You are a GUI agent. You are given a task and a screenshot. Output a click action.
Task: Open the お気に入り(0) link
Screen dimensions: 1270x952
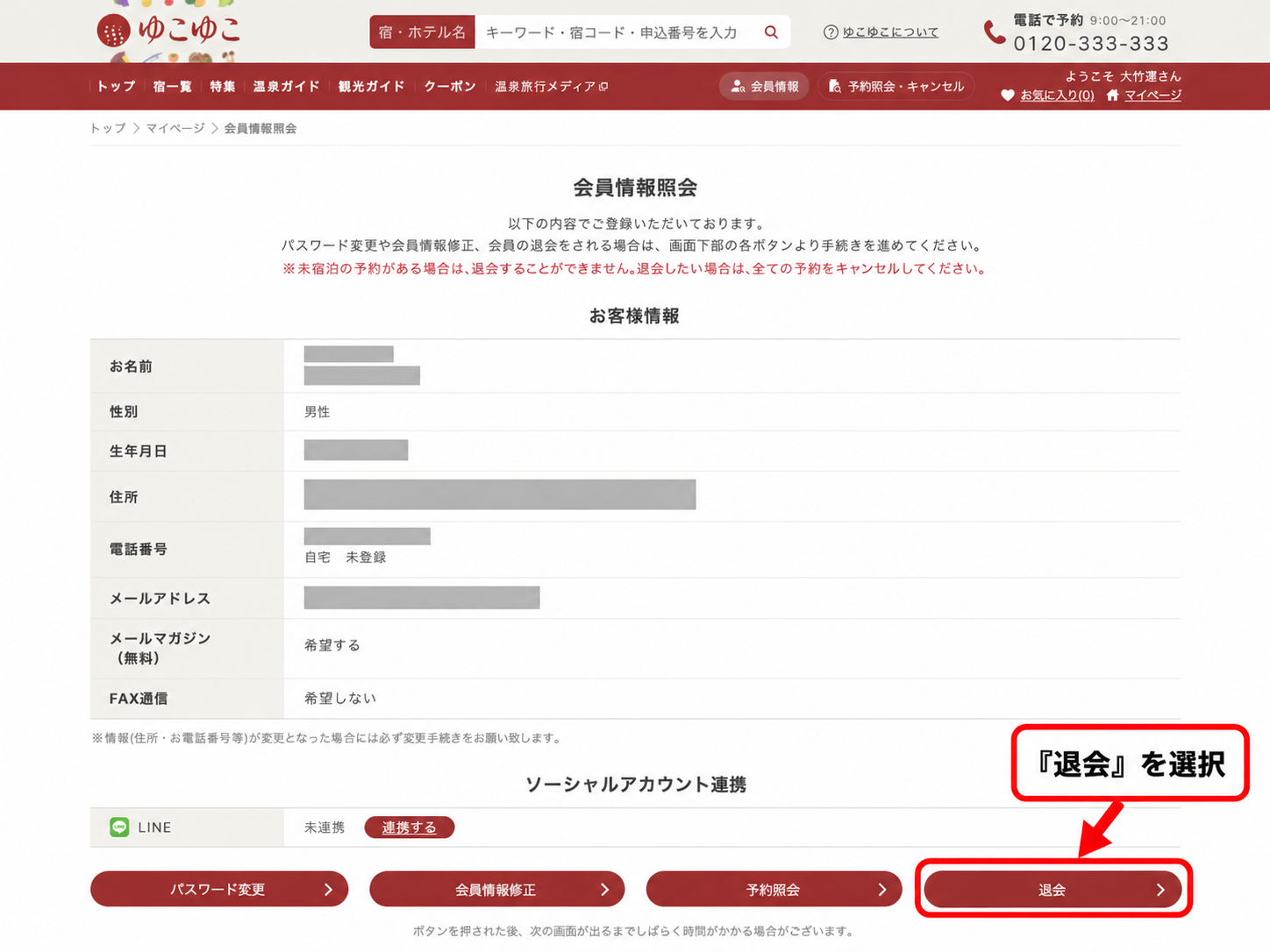pos(1057,96)
